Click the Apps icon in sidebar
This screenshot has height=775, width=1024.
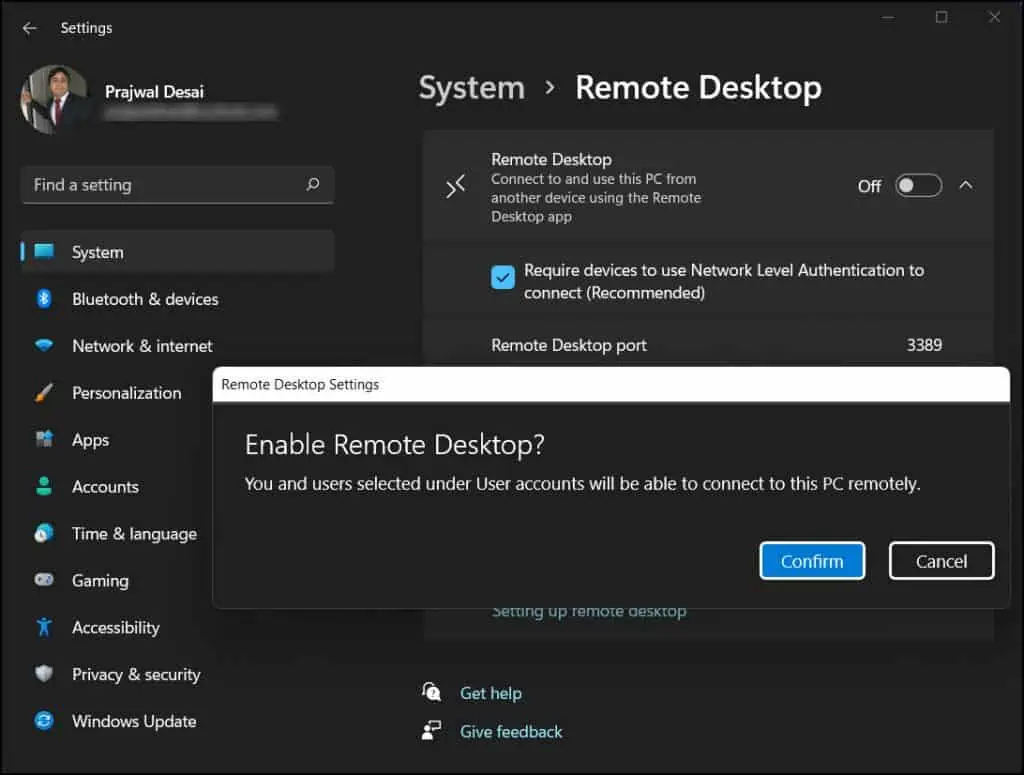(44, 439)
